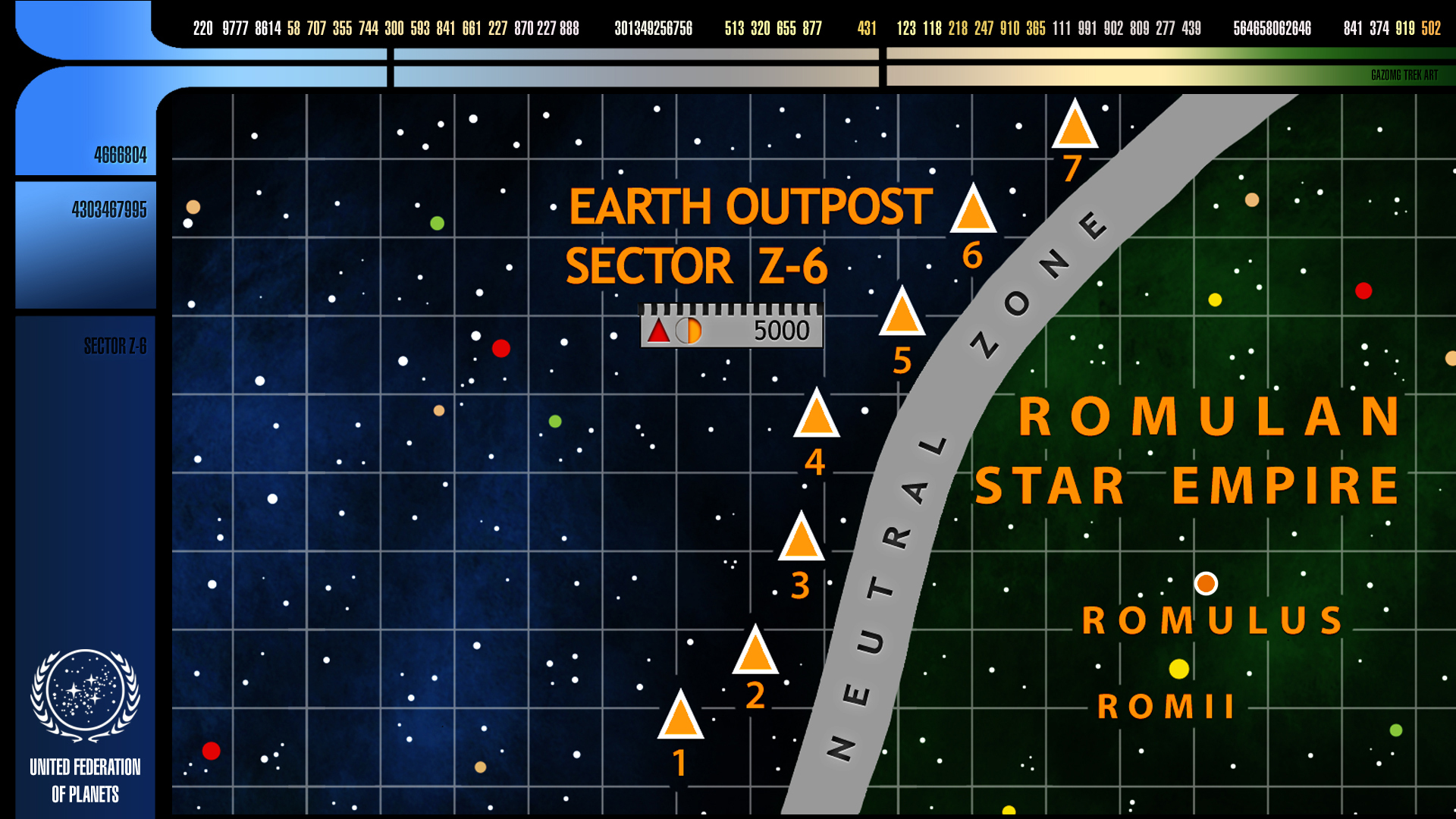Click the half-orange circle in the scale legend

coord(688,331)
